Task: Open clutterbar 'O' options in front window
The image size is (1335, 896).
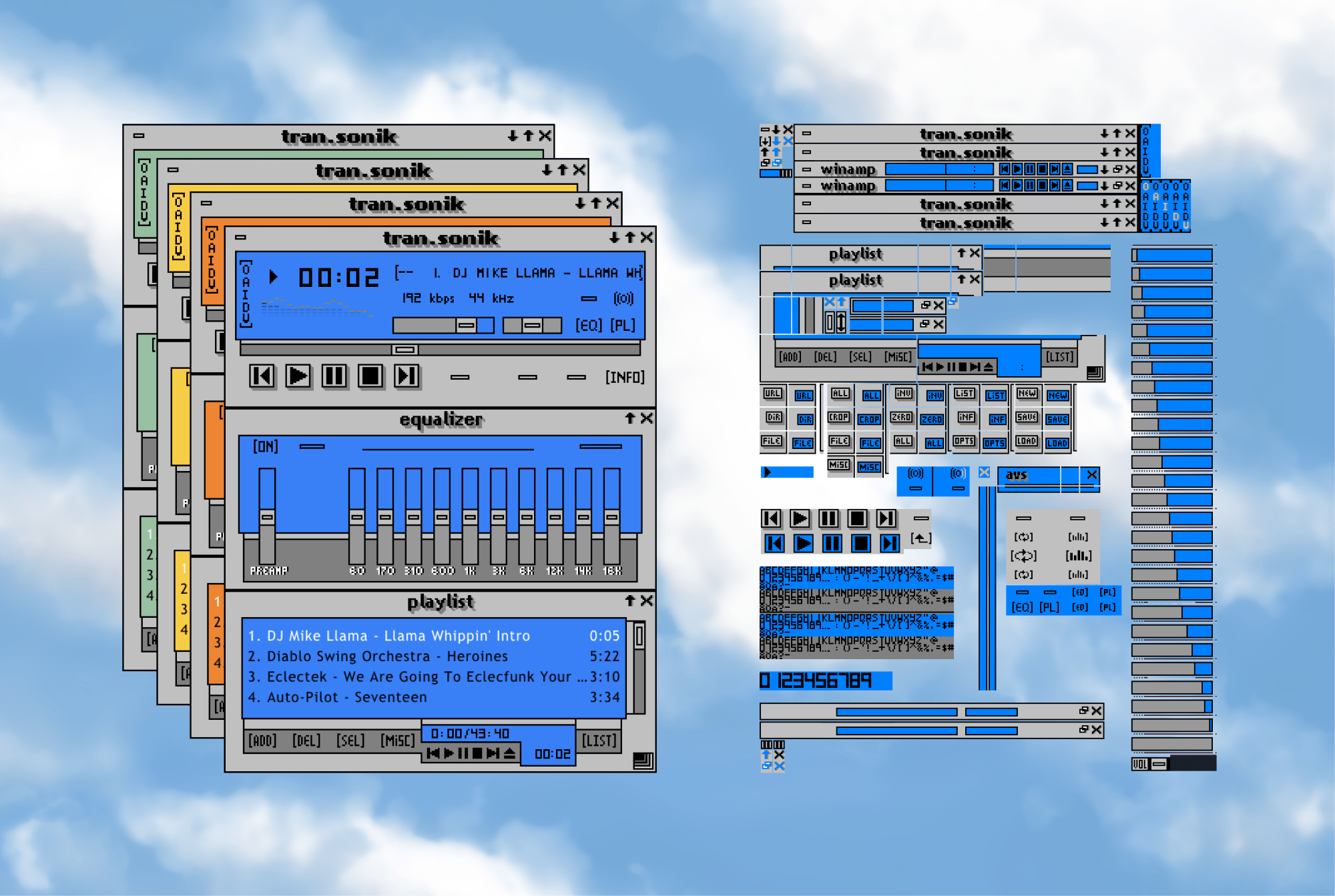Action: pos(246,270)
